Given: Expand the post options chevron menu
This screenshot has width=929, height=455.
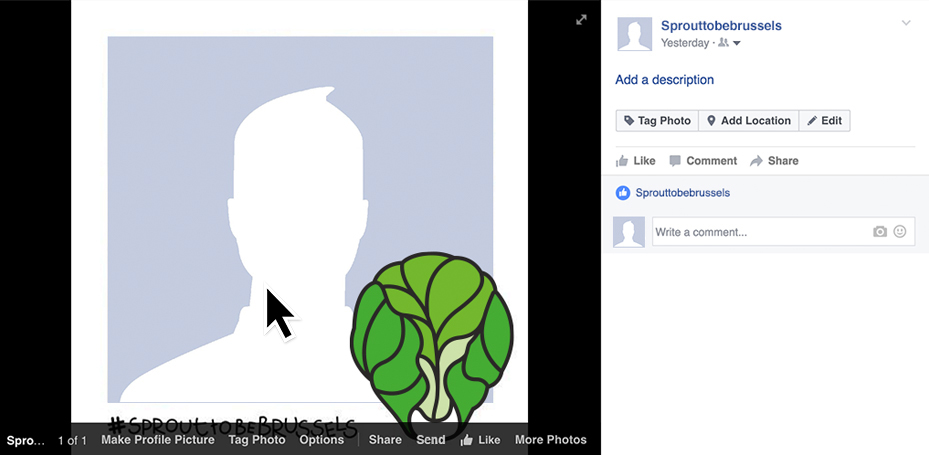Looking at the screenshot, I should [x=906, y=23].
